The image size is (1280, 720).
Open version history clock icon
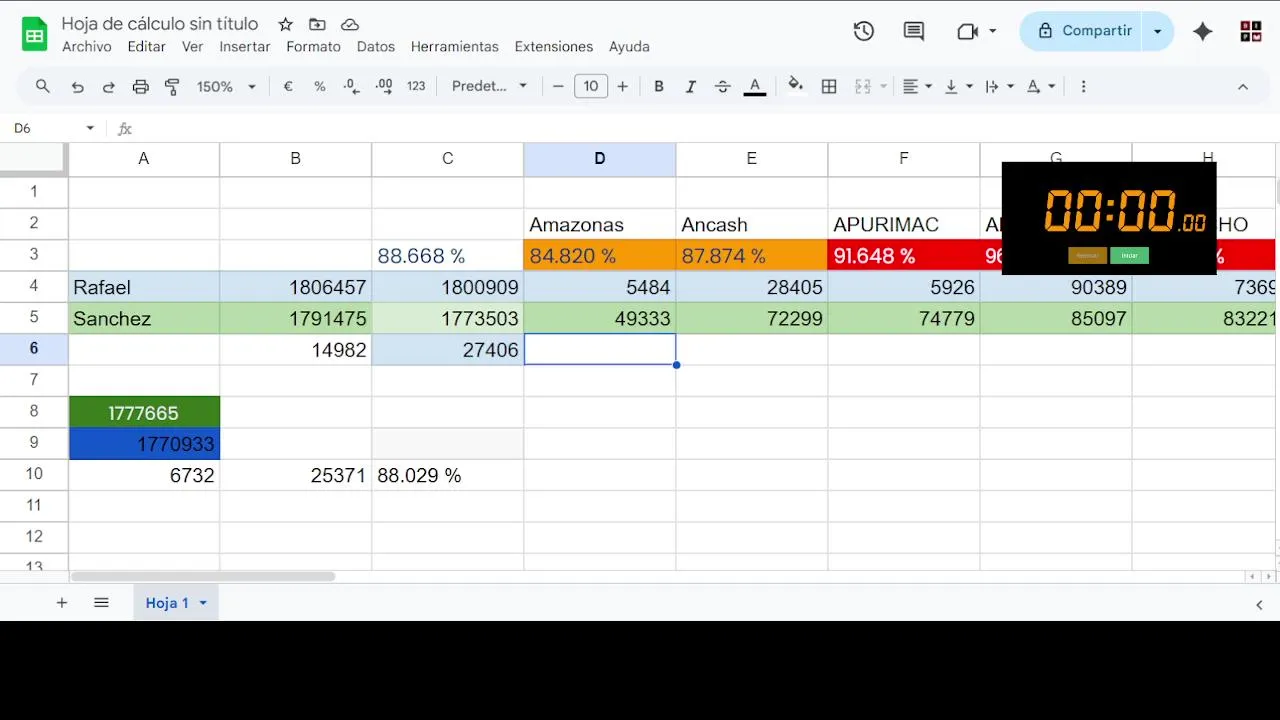864,31
